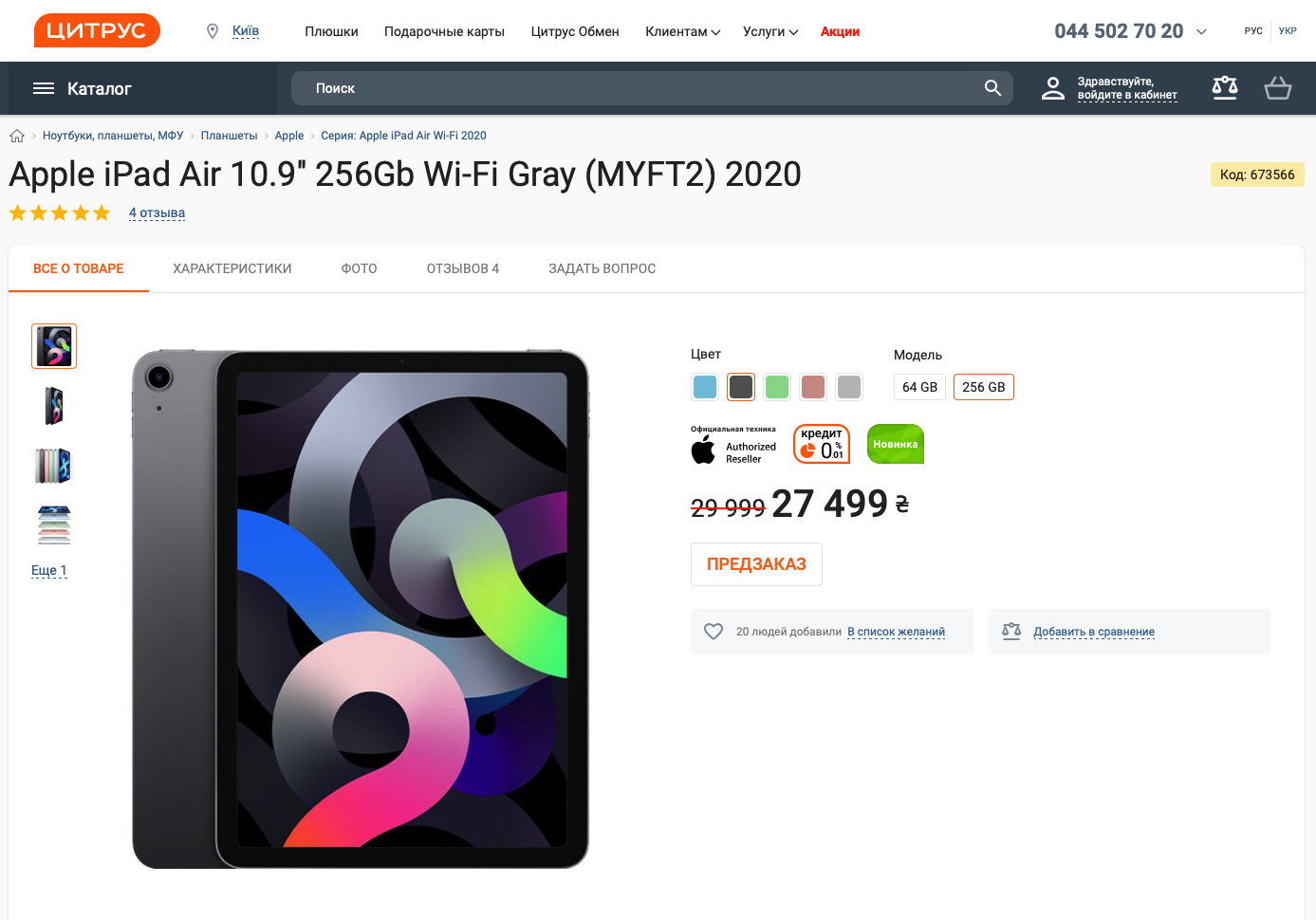Click the shopping basket icon
This screenshot has height=920, width=1316.
[x=1277, y=88]
